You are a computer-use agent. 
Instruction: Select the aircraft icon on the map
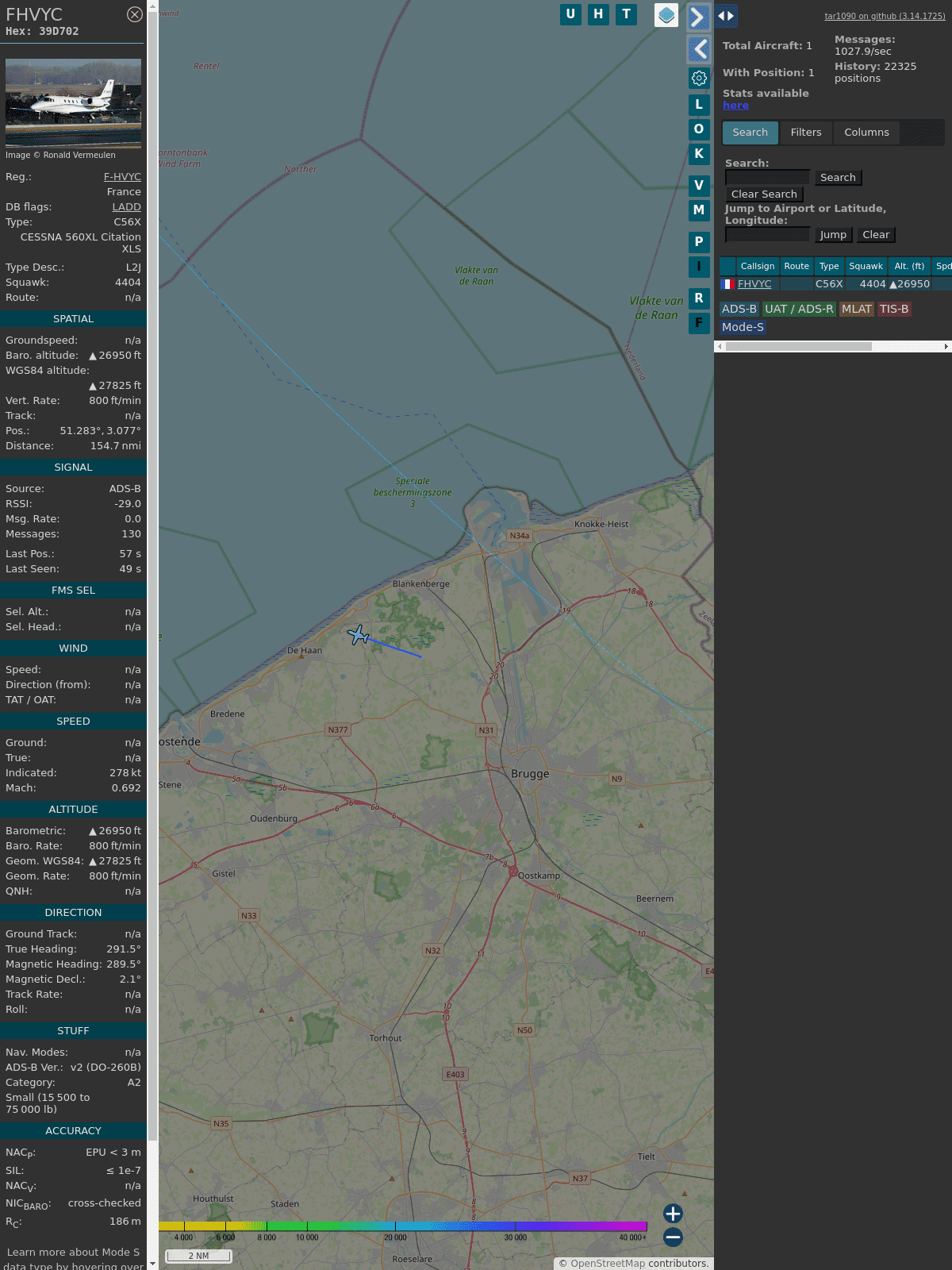pos(359,635)
